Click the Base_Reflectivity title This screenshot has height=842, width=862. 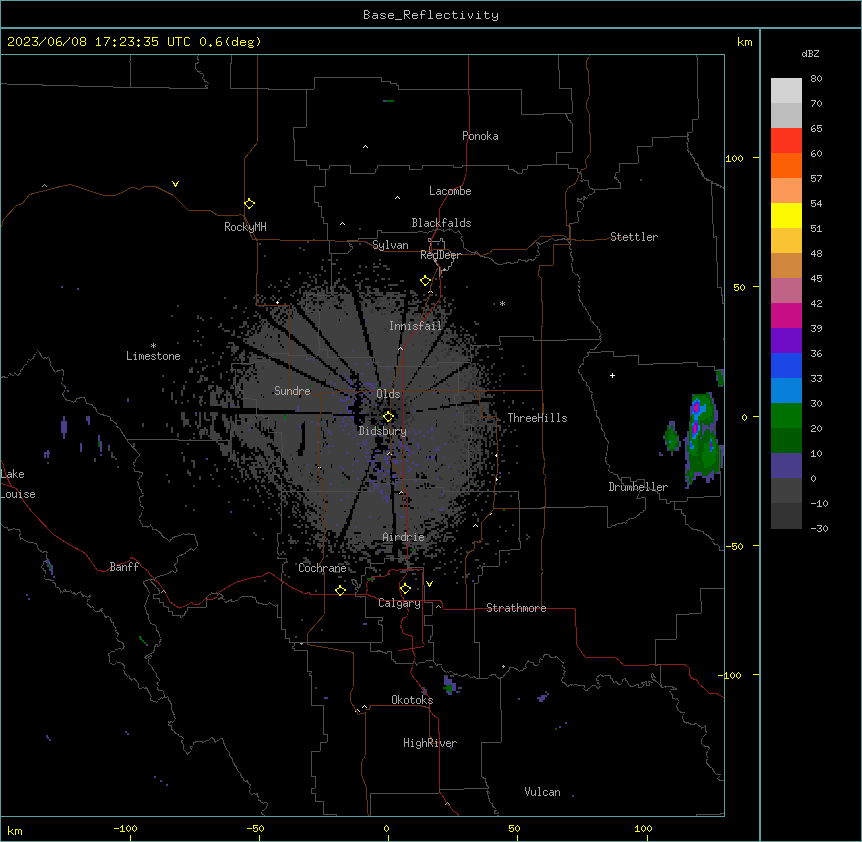coord(431,15)
